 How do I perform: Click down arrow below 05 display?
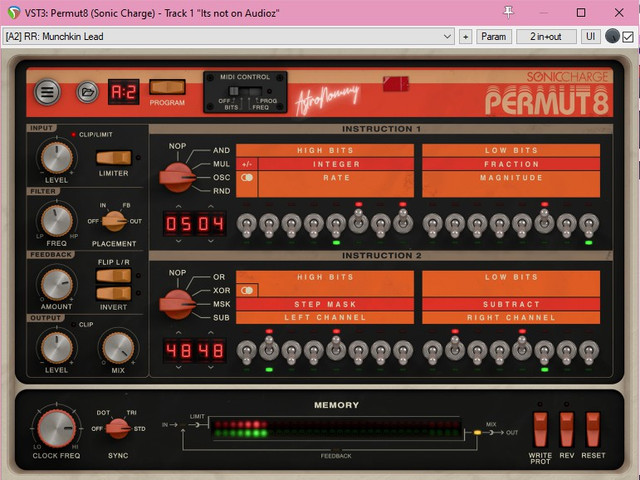[178, 241]
